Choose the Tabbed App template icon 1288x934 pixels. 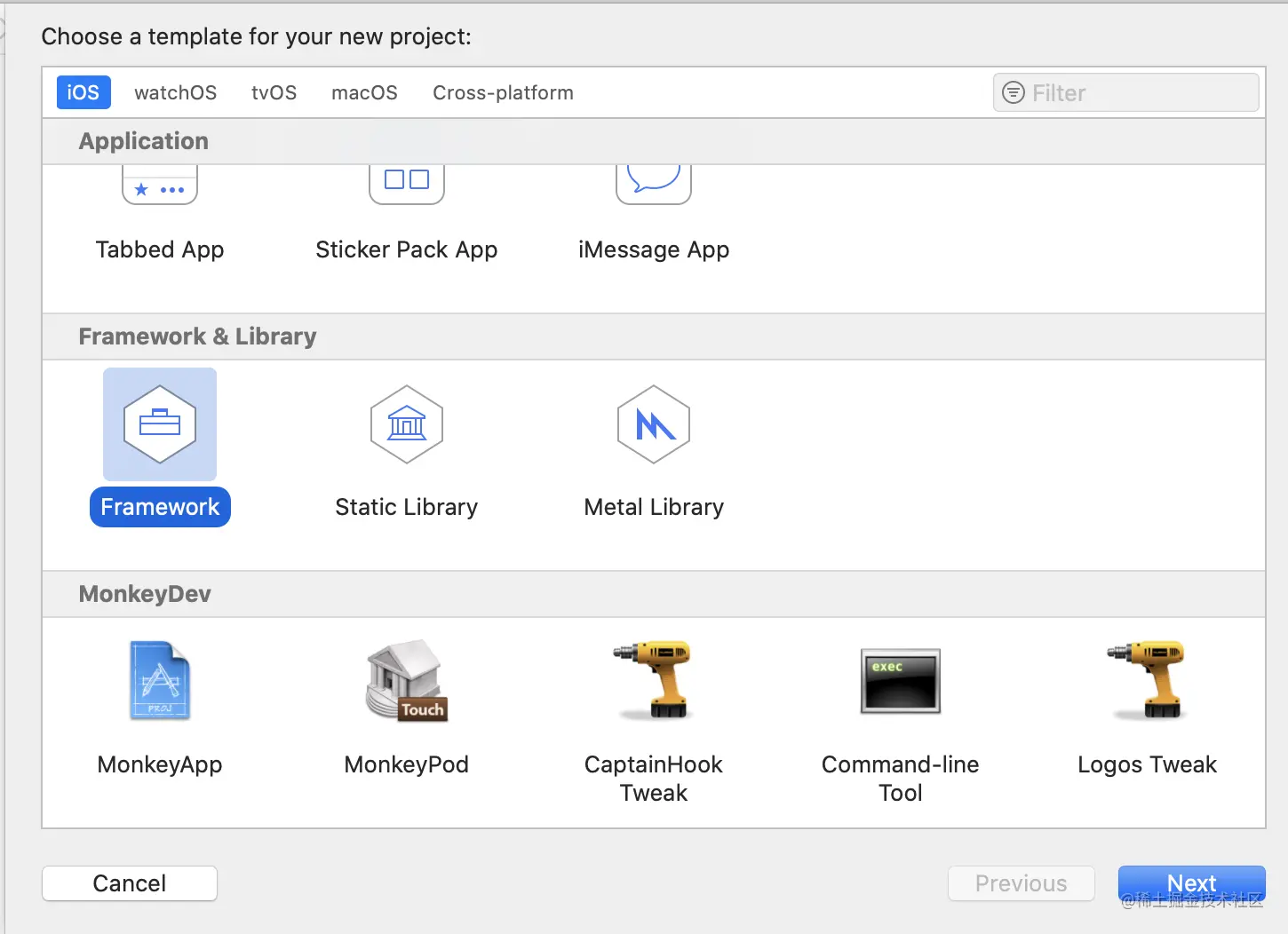pos(160,186)
